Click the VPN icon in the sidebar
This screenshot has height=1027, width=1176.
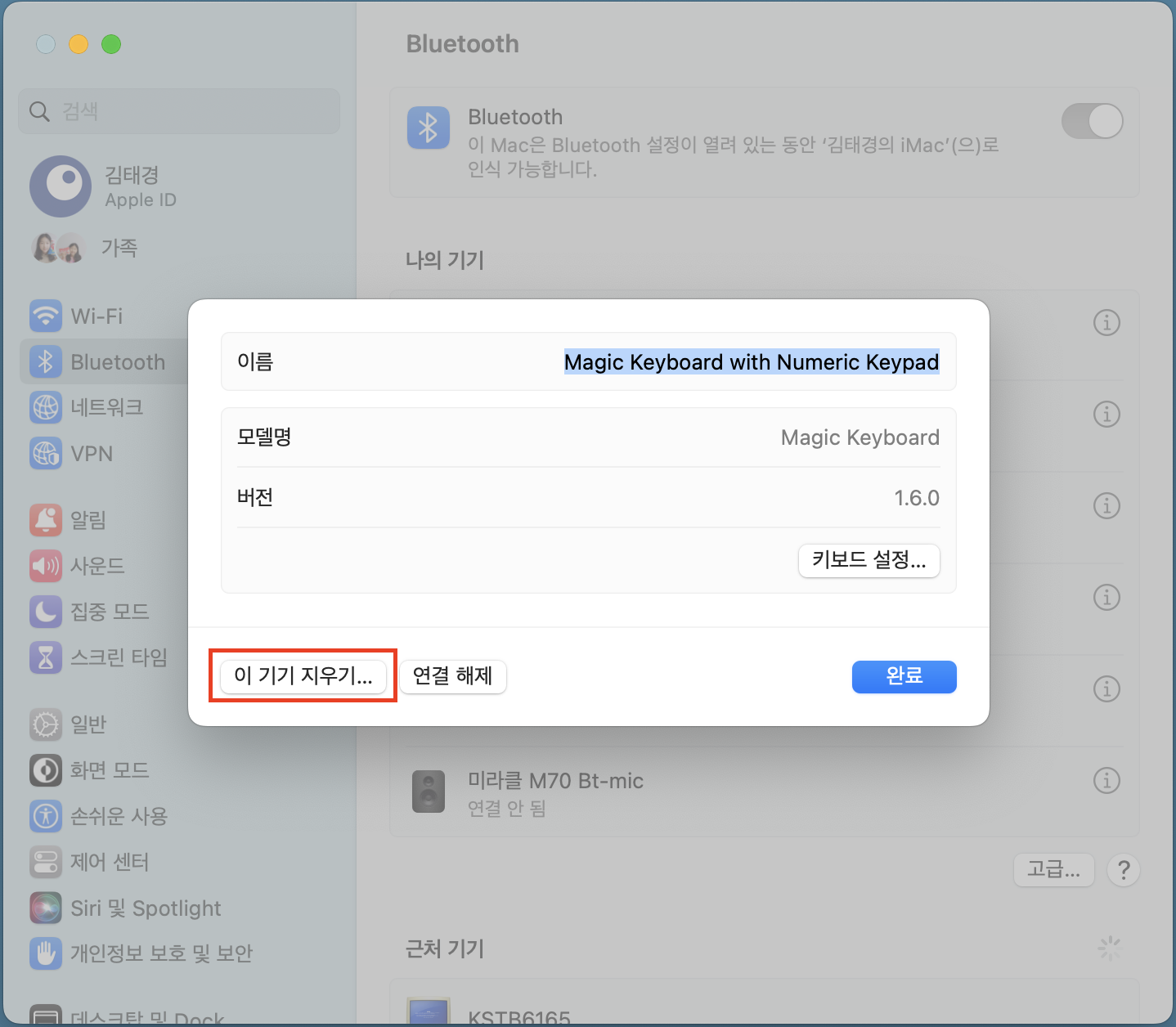[x=45, y=453]
